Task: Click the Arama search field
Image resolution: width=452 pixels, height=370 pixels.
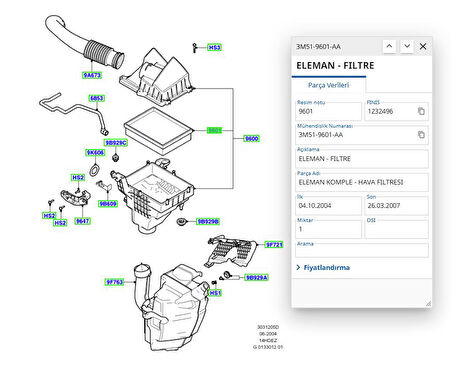Action: [362, 251]
